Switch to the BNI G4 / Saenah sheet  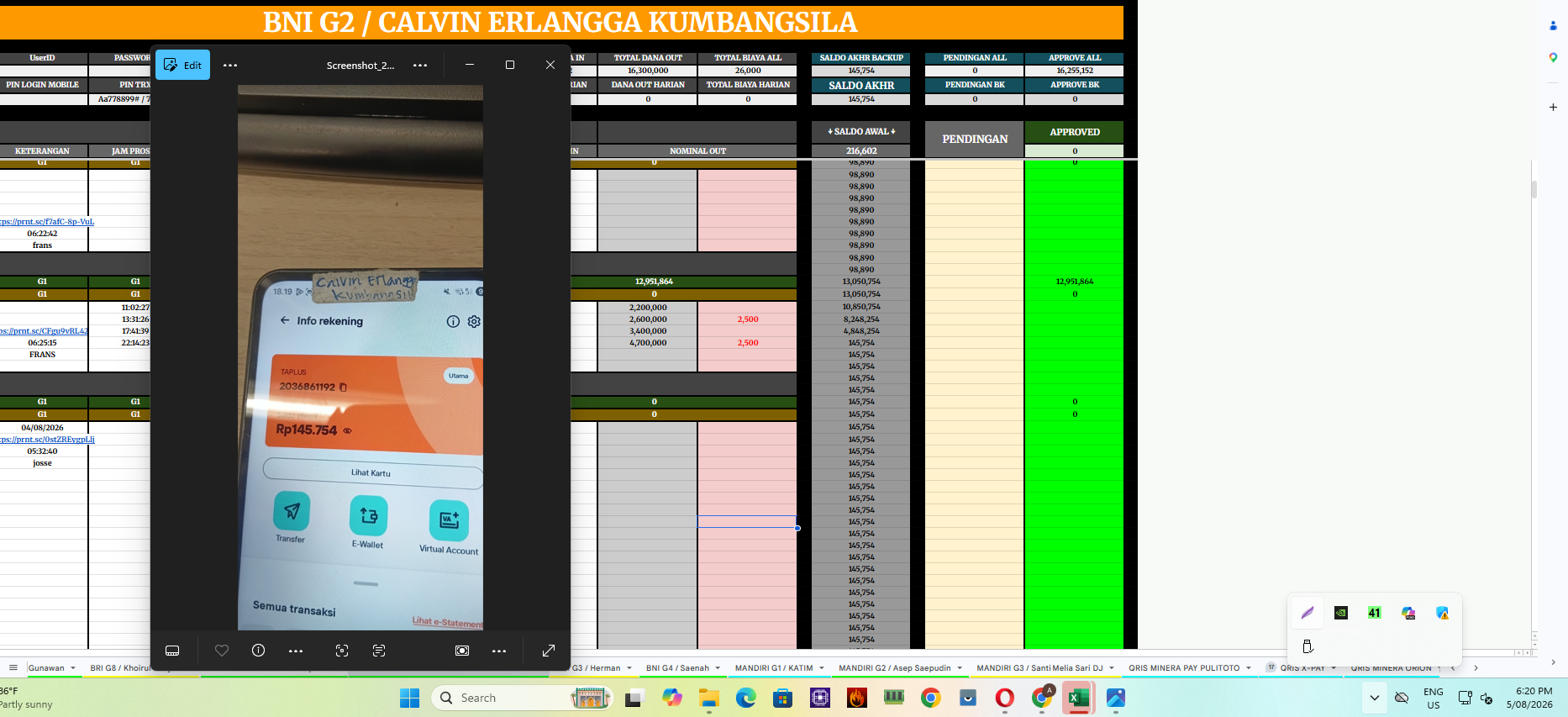click(677, 668)
